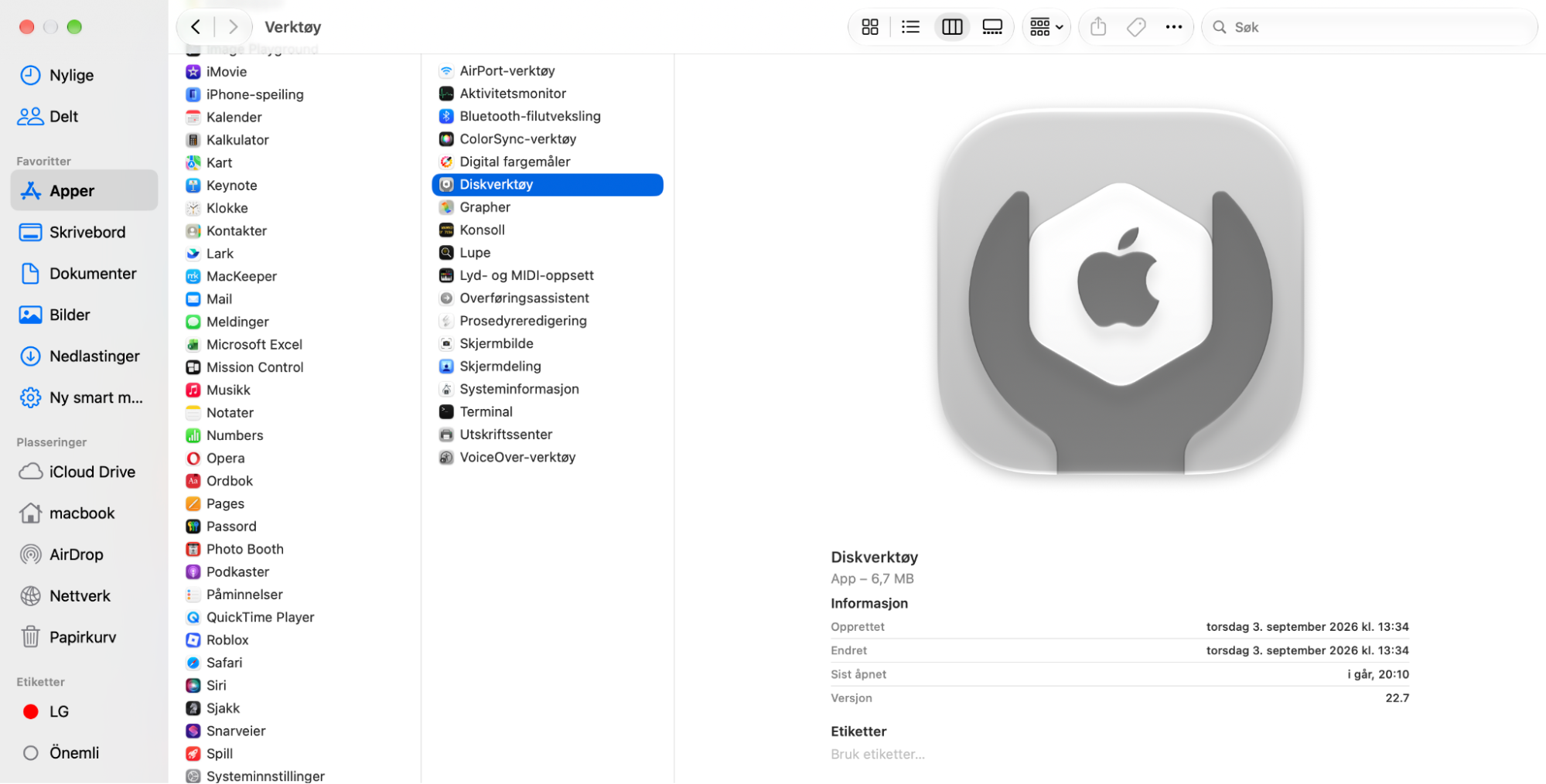Click the large Diskverktøy preview icon

coord(1120,291)
